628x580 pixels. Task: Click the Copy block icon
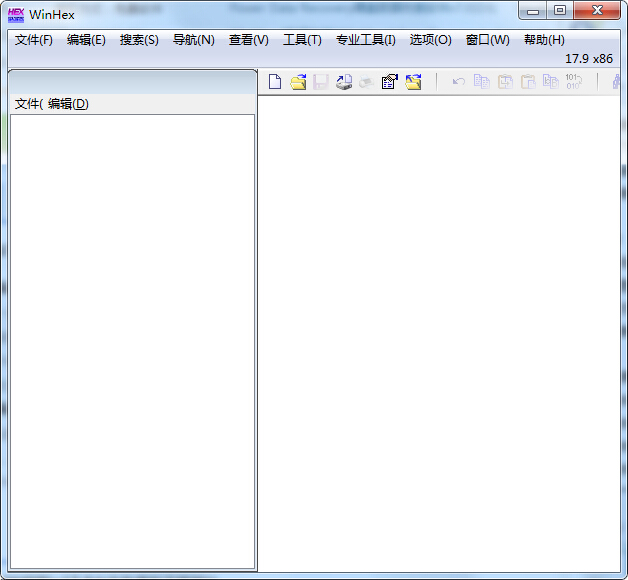coord(481,82)
